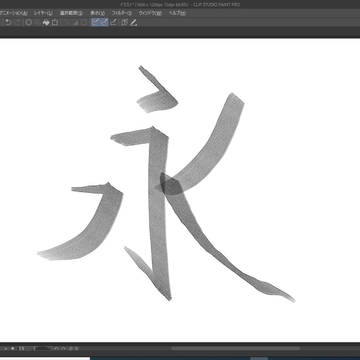Open the フィルター (Filter) menu

tap(121, 13)
